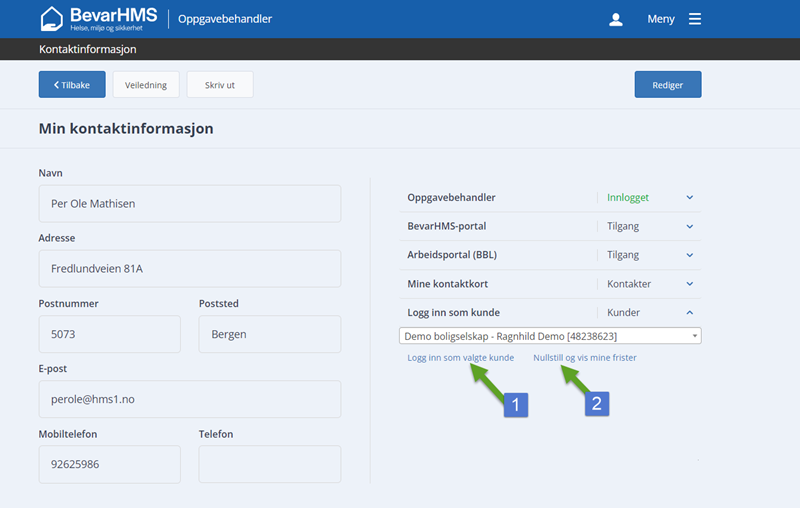The width and height of the screenshot is (800, 508).
Task: Open the Demo boligselskap customer dropdown
Action: 549,336
